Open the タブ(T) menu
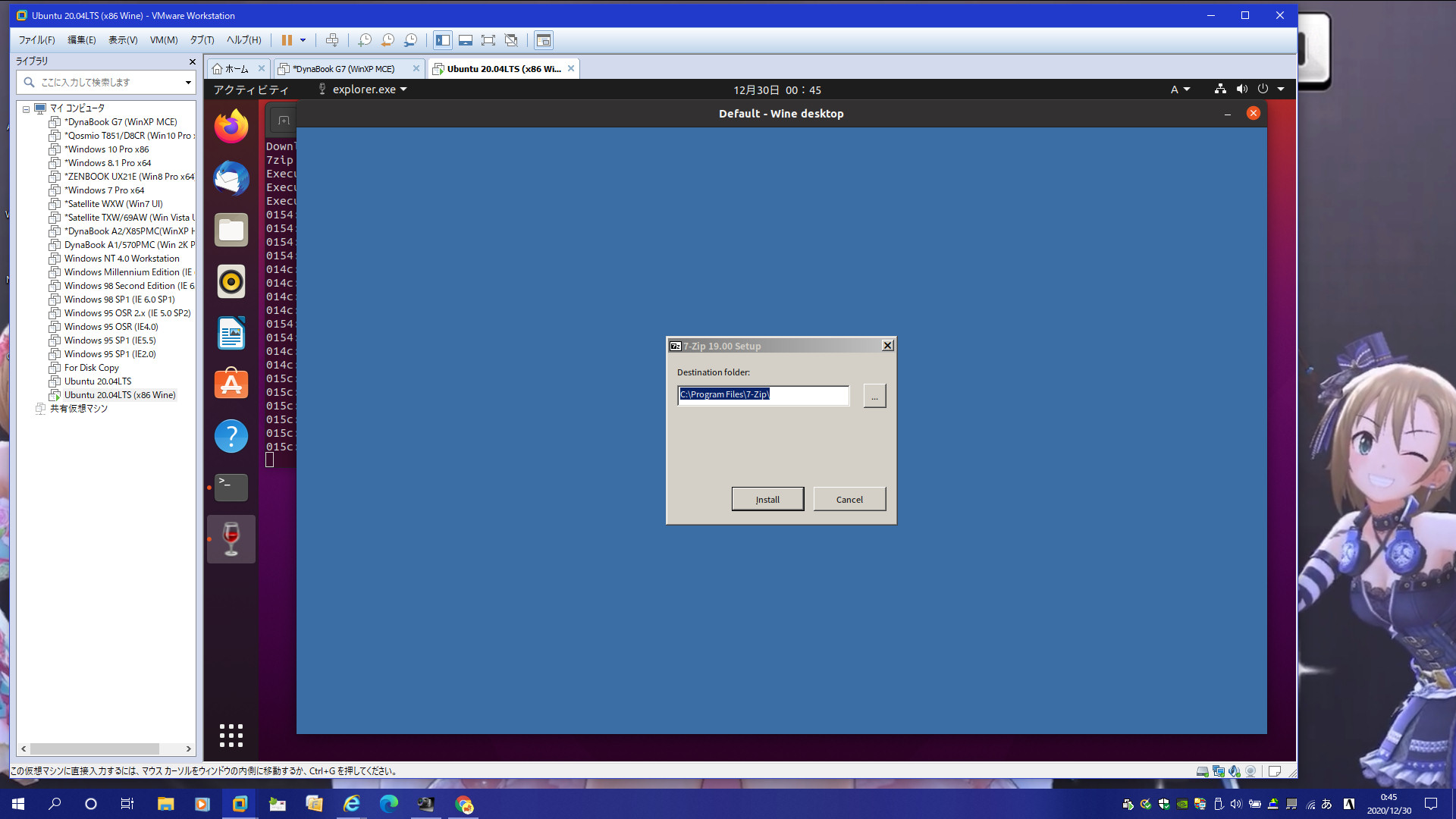The image size is (1456, 819). point(202,40)
